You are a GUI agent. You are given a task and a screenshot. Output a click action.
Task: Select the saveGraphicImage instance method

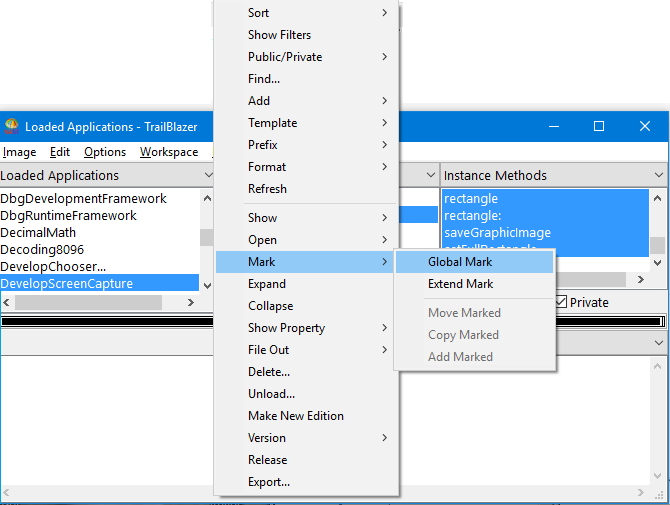[497, 233]
